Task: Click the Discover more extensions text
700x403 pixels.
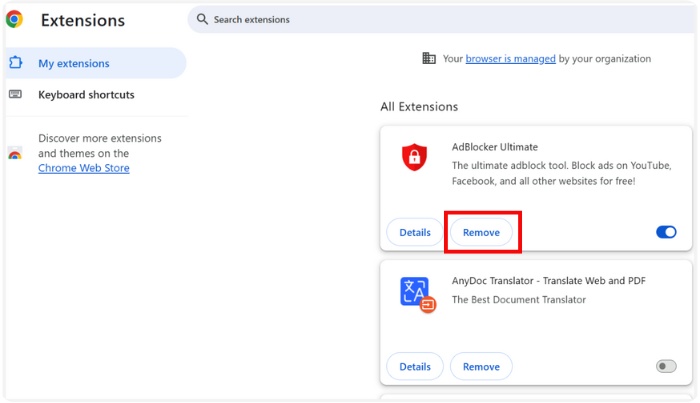Action: (100, 146)
